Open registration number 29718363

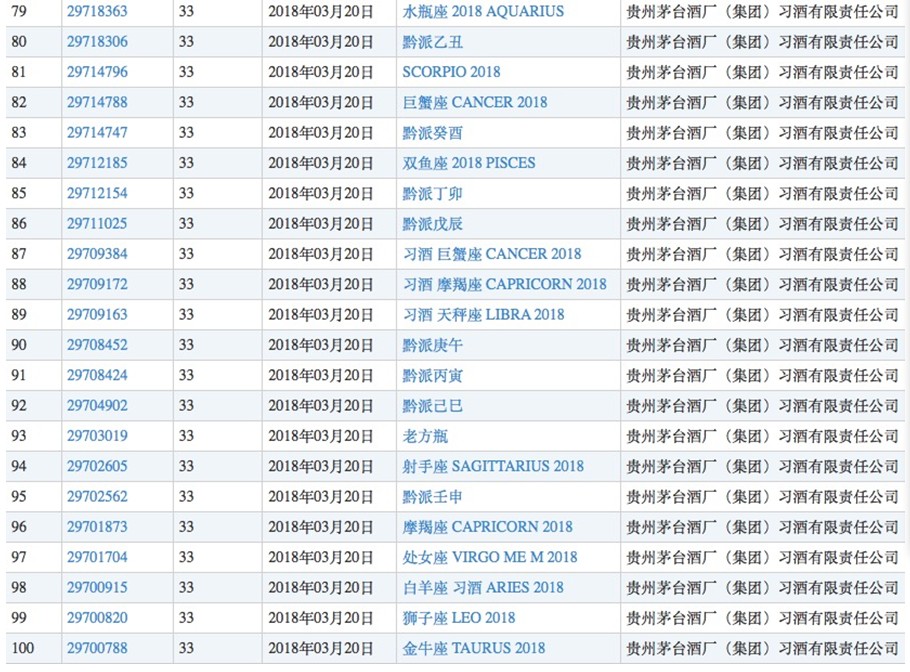tap(97, 11)
